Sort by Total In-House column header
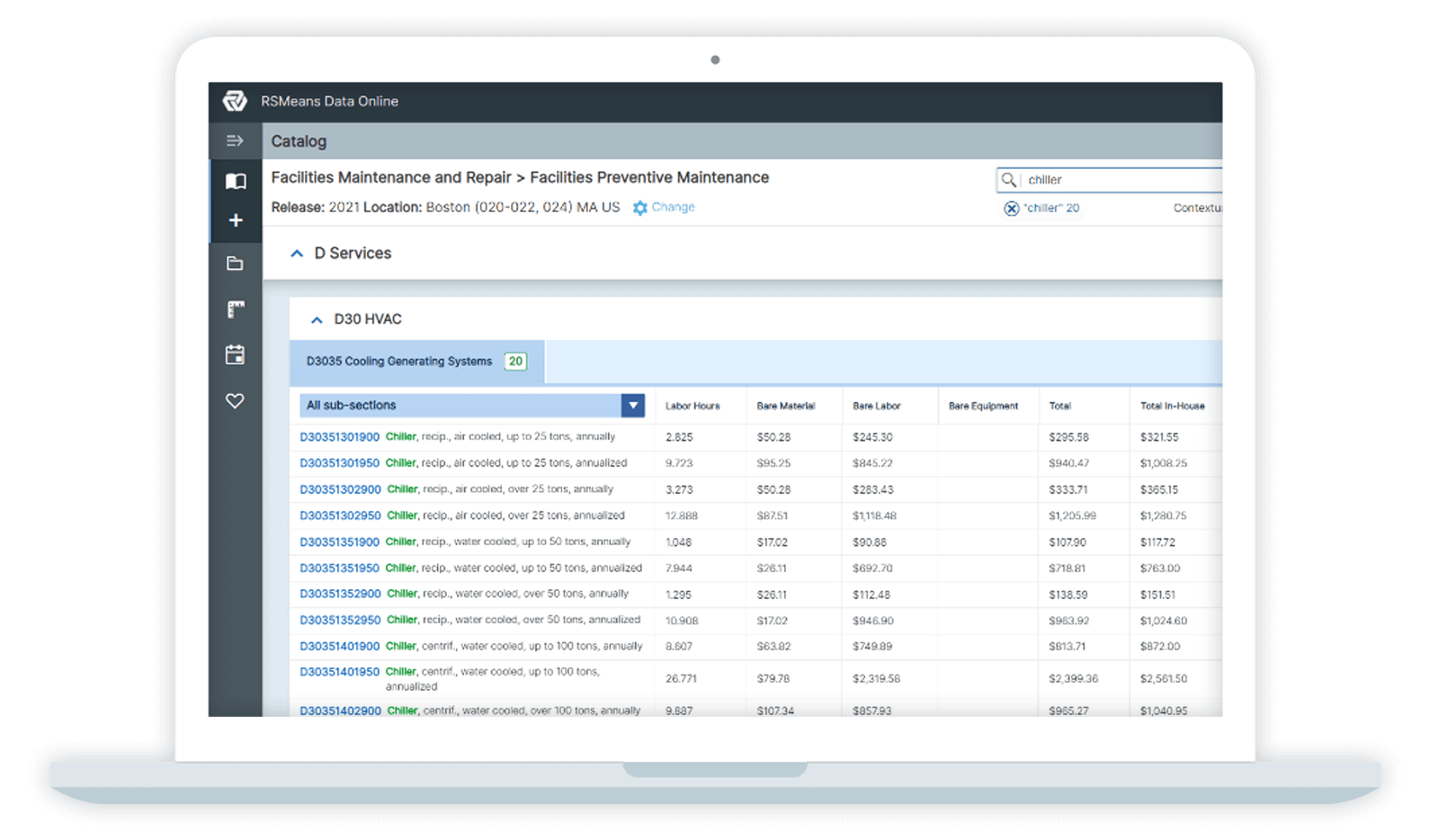This screenshot has width=1430, height=840. pyautogui.click(x=1172, y=406)
